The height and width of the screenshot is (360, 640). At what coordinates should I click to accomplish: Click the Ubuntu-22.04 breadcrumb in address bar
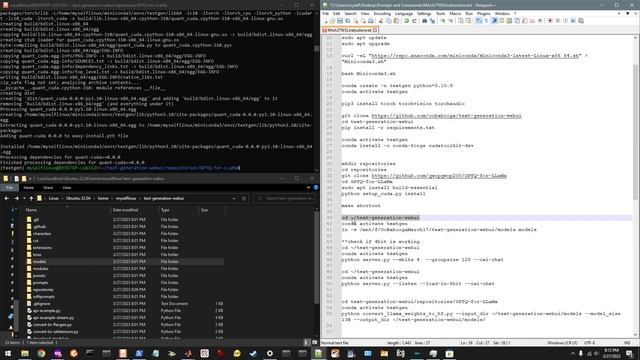point(78,198)
